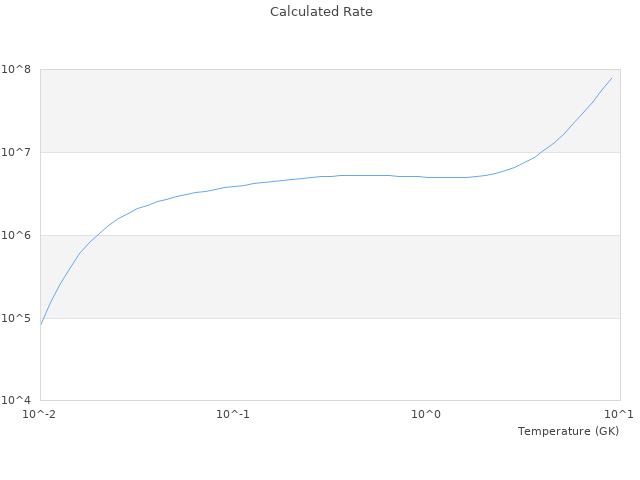This screenshot has height=480, width=640.
Task: Click the 10^6 y-axis tick label
Action: (x=20, y=235)
